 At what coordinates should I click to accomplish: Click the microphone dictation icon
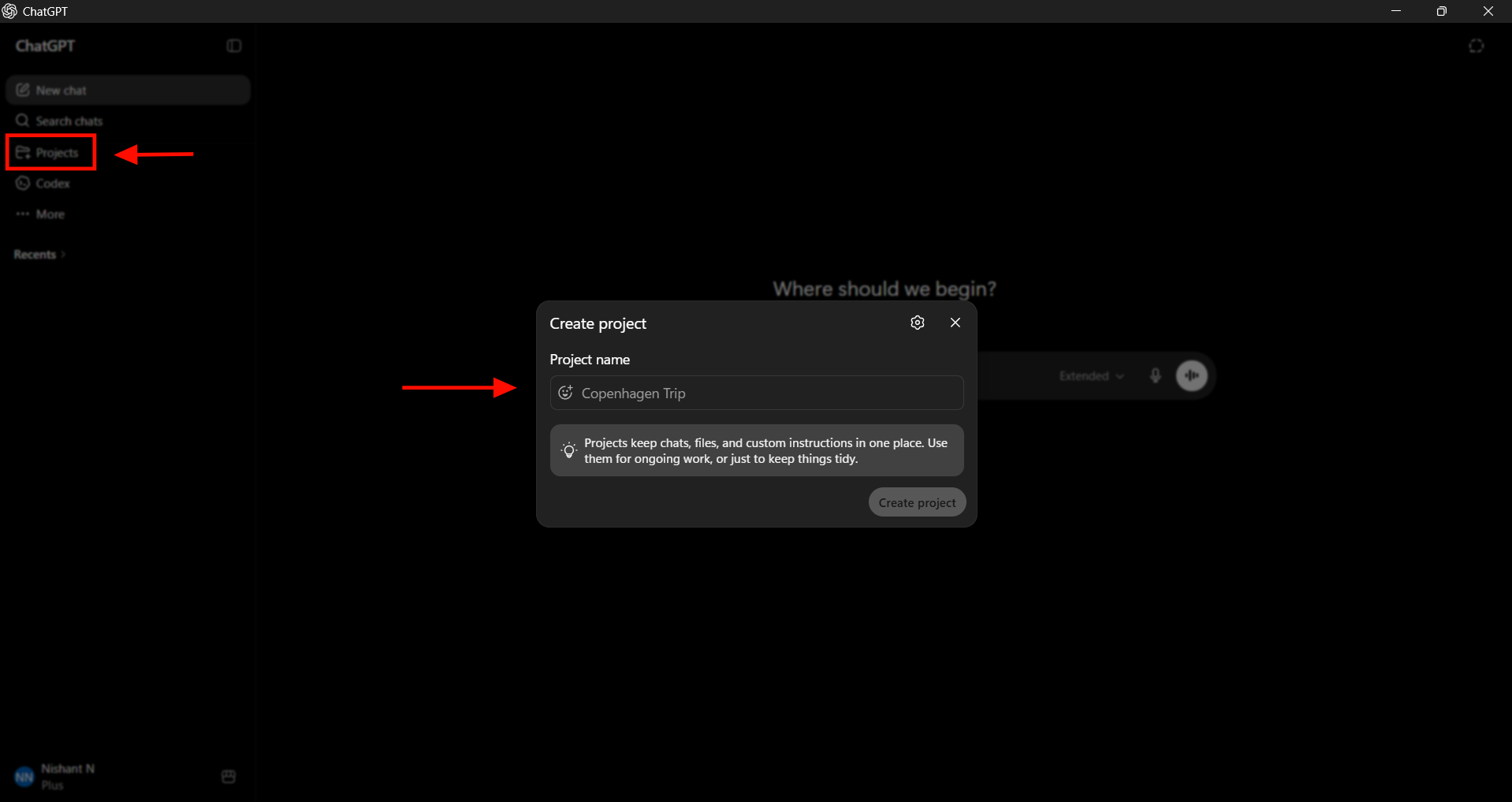(x=1156, y=376)
